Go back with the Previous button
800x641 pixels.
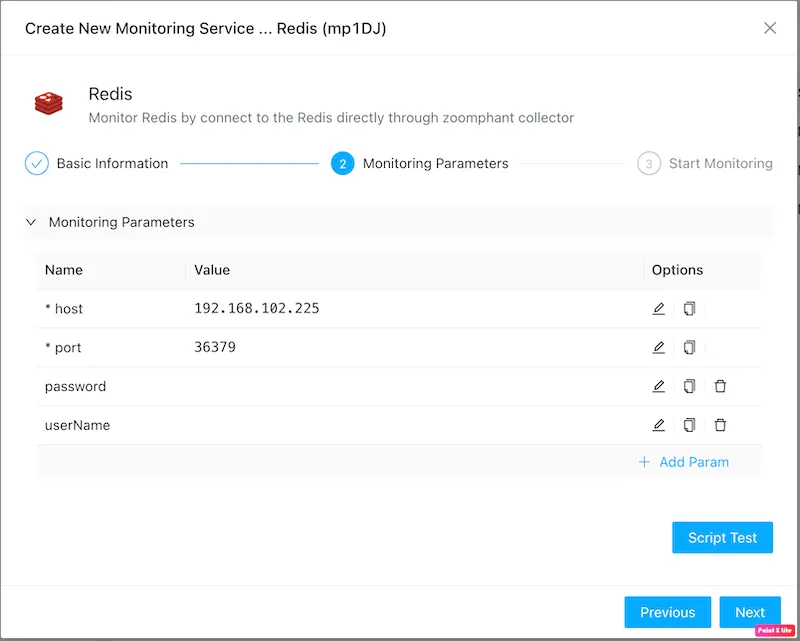click(x=667, y=612)
